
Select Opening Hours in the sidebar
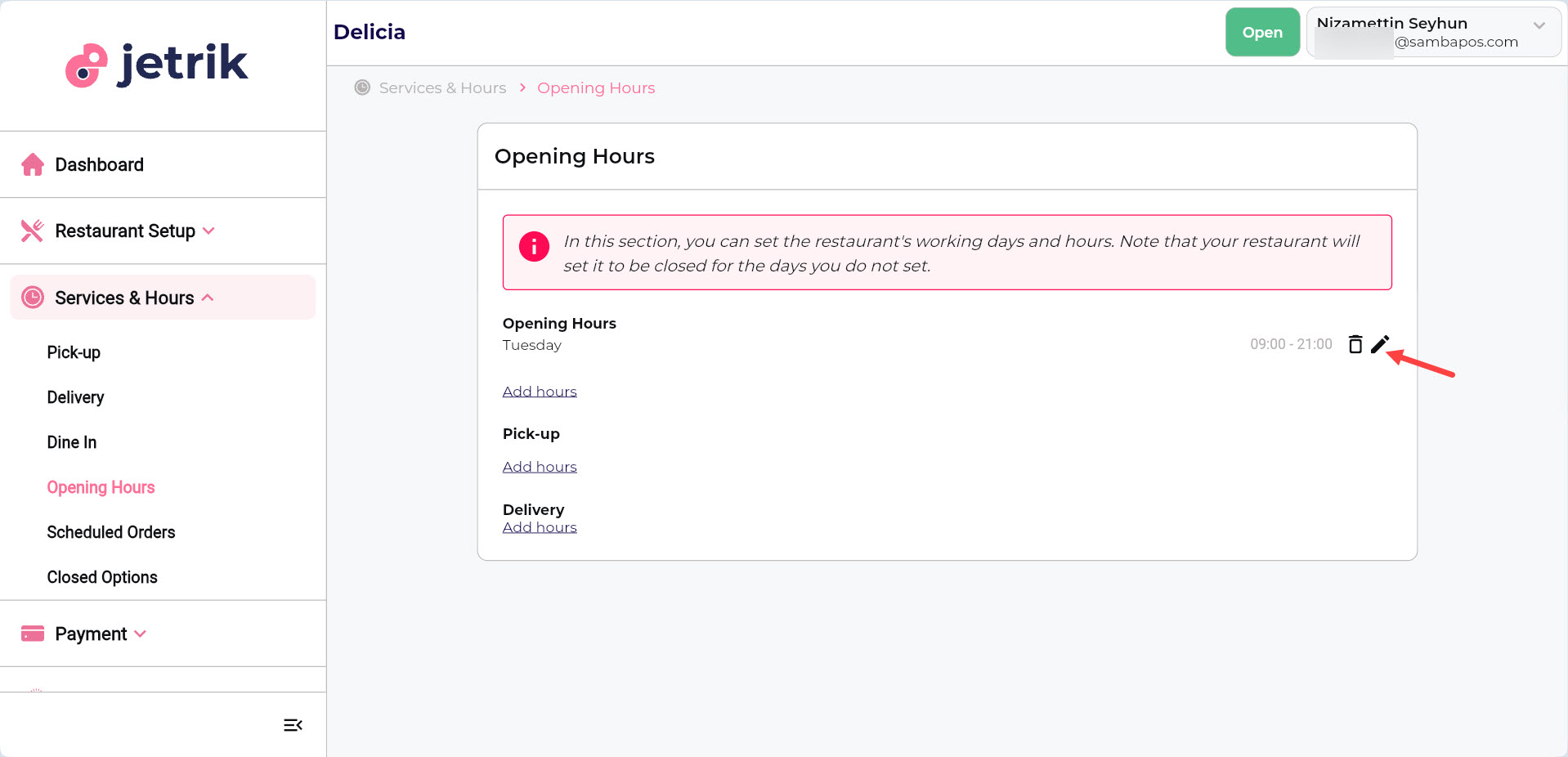tap(101, 487)
